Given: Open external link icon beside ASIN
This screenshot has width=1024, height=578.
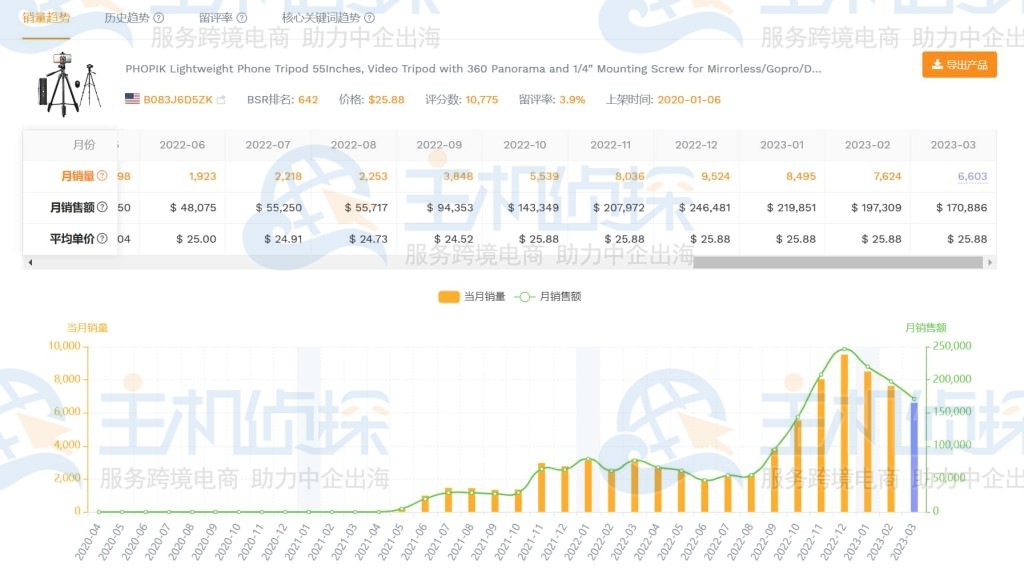Looking at the screenshot, I should pos(221,100).
